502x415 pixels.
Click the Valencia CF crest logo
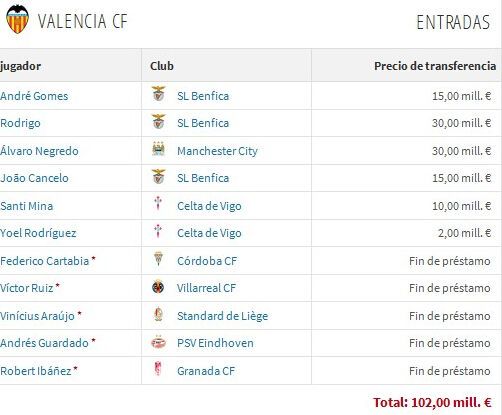pyautogui.click(x=17, y=19)
